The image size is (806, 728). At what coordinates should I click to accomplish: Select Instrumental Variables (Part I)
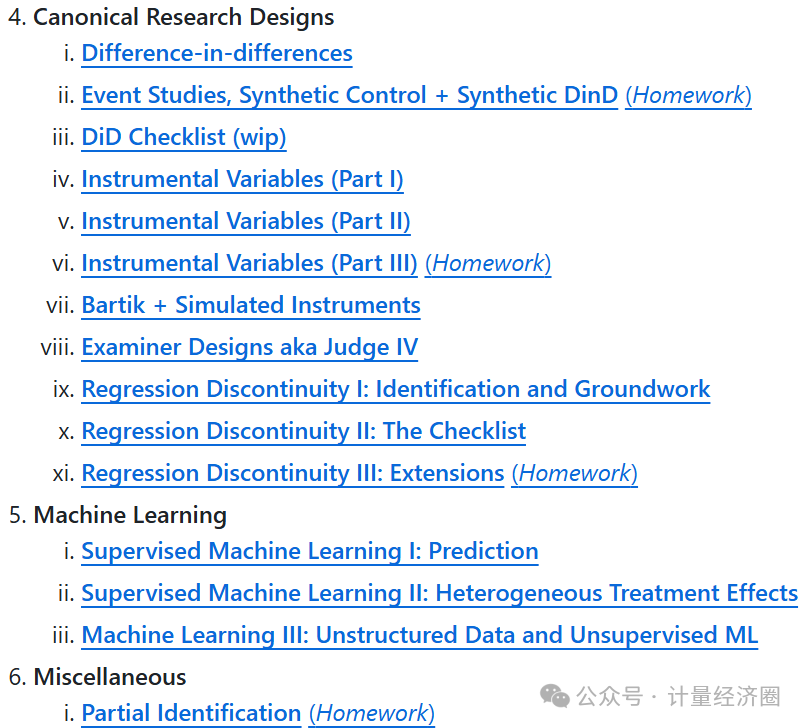coord(242,180)
